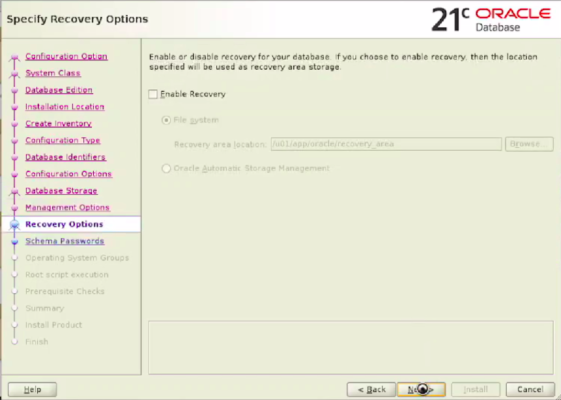Navigate to the Configuration Options step
Viewport: 561px width, 400px height.
tap(69, 174)
